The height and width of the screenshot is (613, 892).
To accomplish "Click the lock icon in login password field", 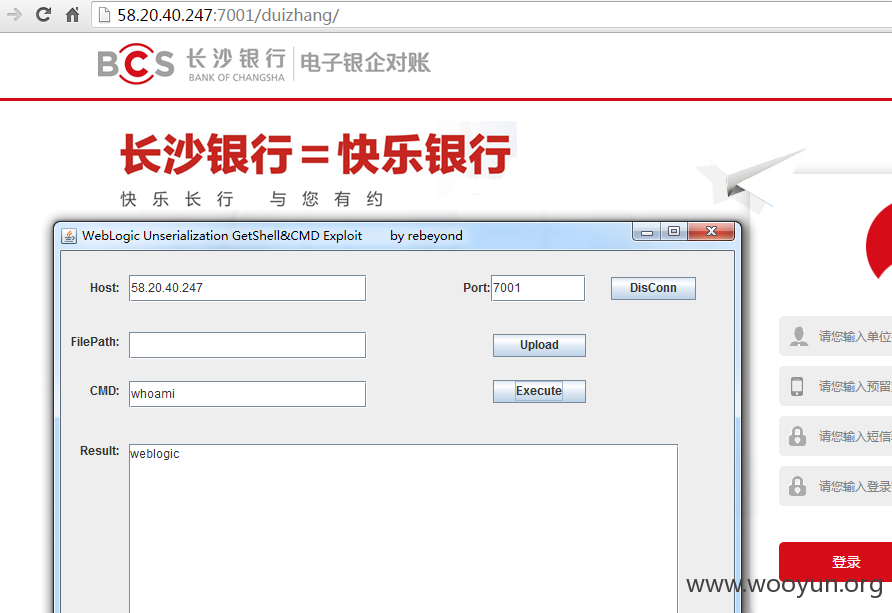I will point(798,486).
